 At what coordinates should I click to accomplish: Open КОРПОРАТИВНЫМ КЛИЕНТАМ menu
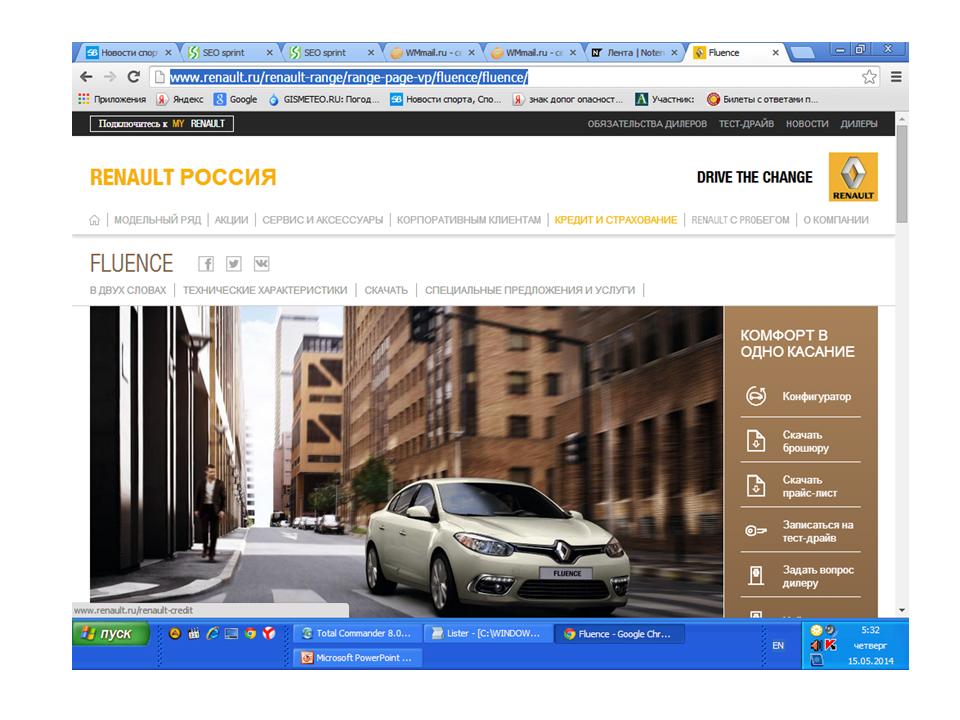[469, 220]
